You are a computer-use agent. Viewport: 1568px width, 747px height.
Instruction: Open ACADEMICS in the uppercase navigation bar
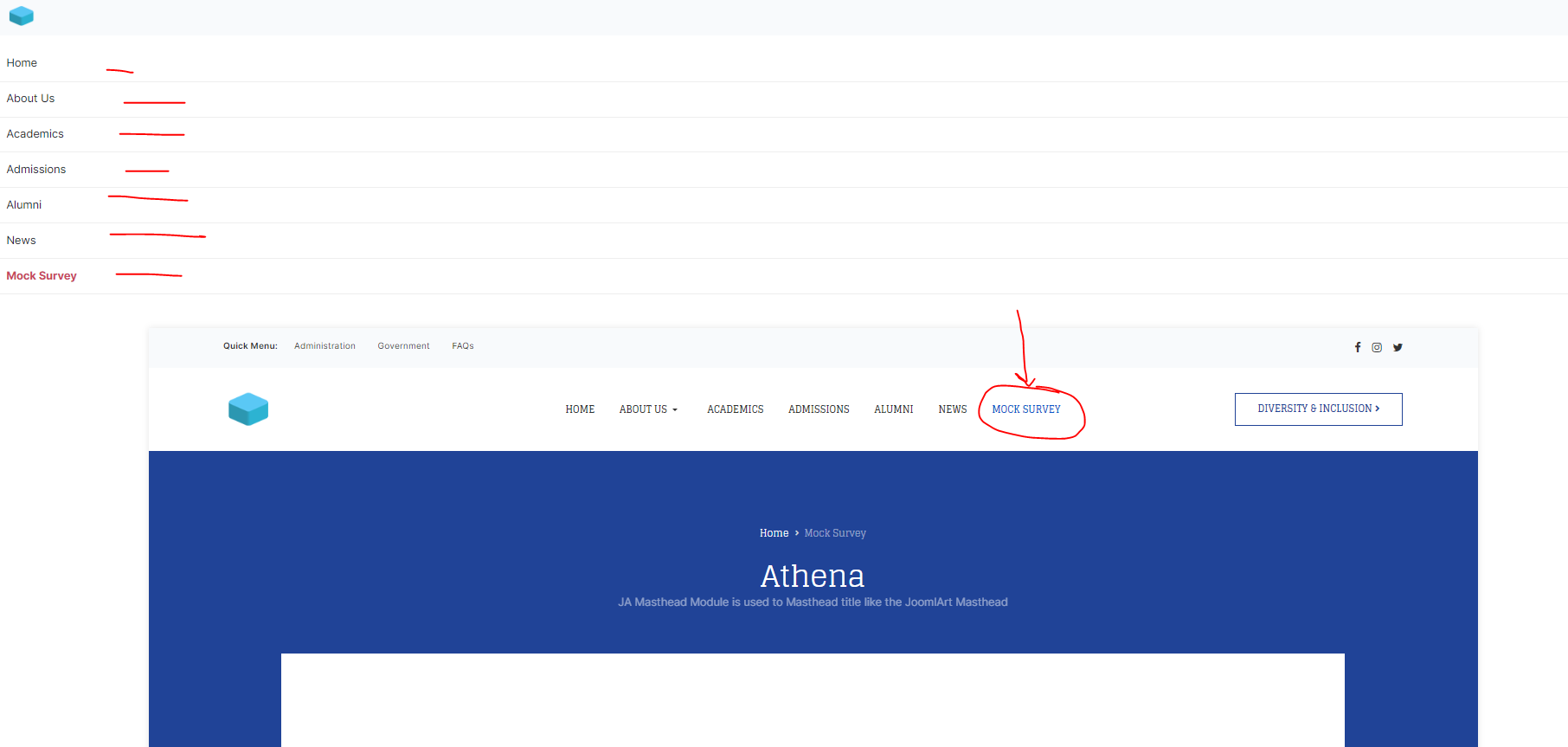[736, 409]
